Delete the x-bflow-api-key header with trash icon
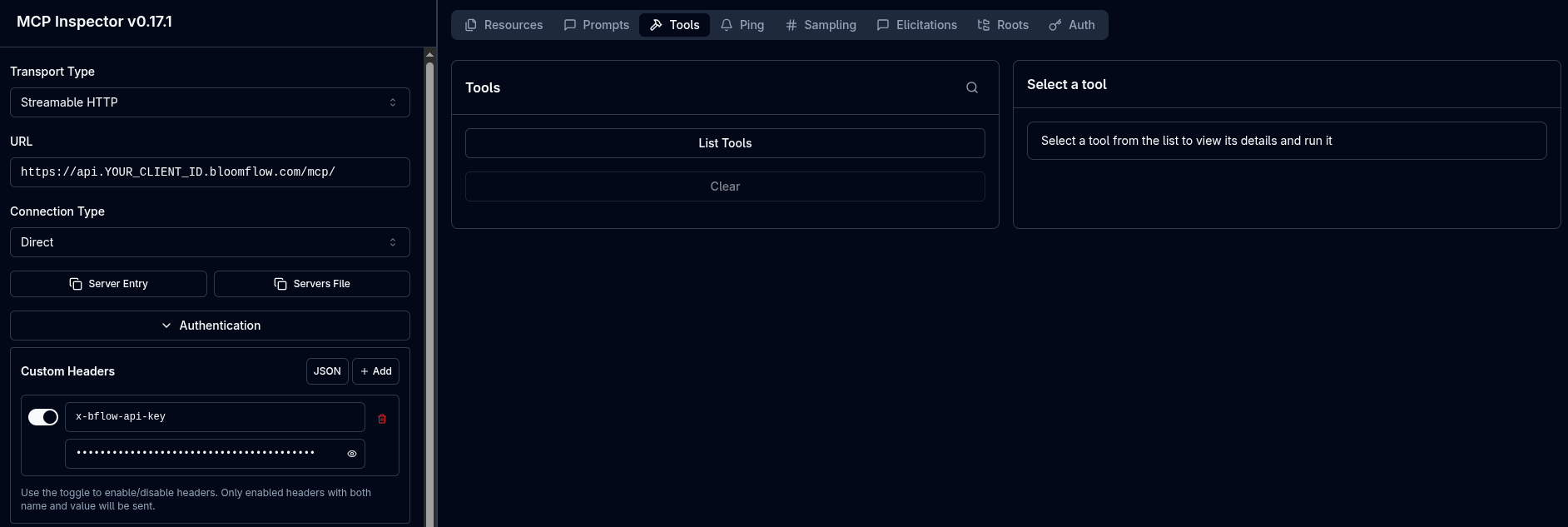The width and height of the screenshot is (1568, 527). (382, 419)
